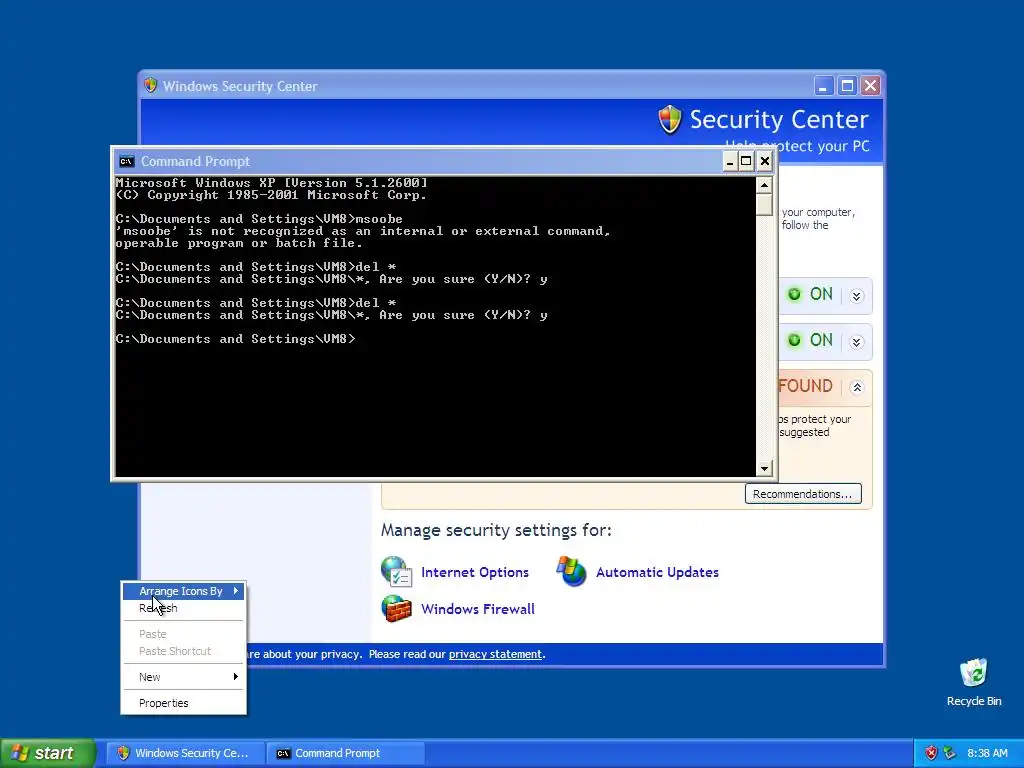1024x768 pixels.
Task: Open the Windows Firewall link
Action: [x=477, y=609]
